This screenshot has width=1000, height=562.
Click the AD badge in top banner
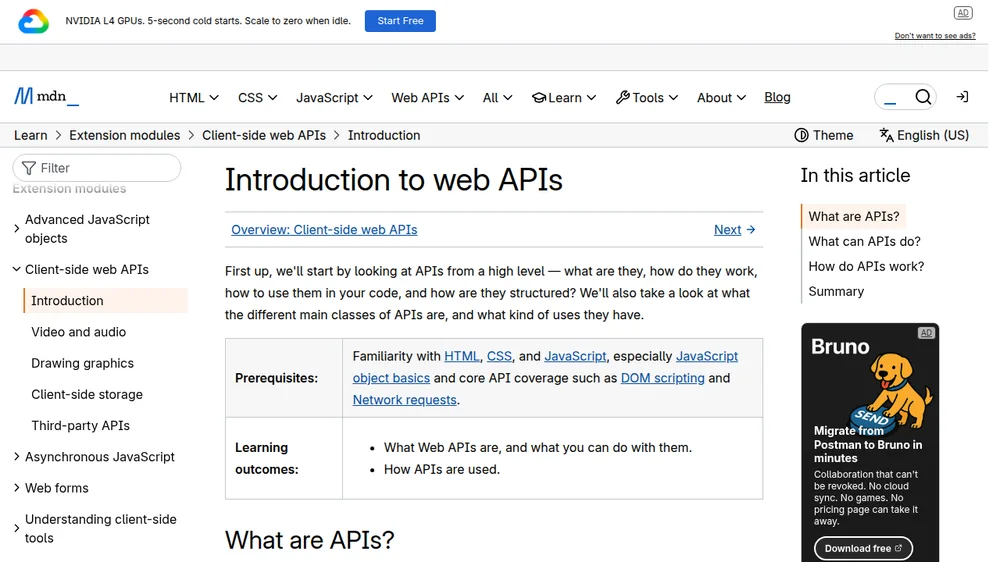962,13
